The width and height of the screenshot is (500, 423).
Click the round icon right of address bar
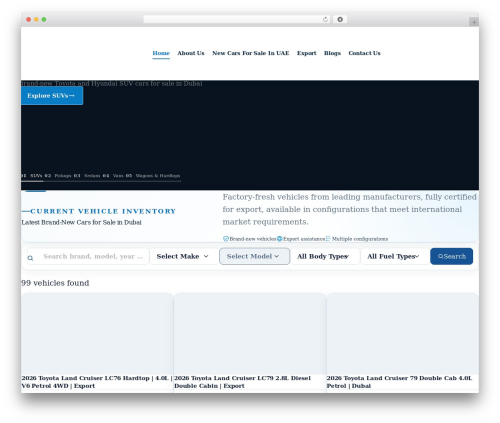[340, 19]
